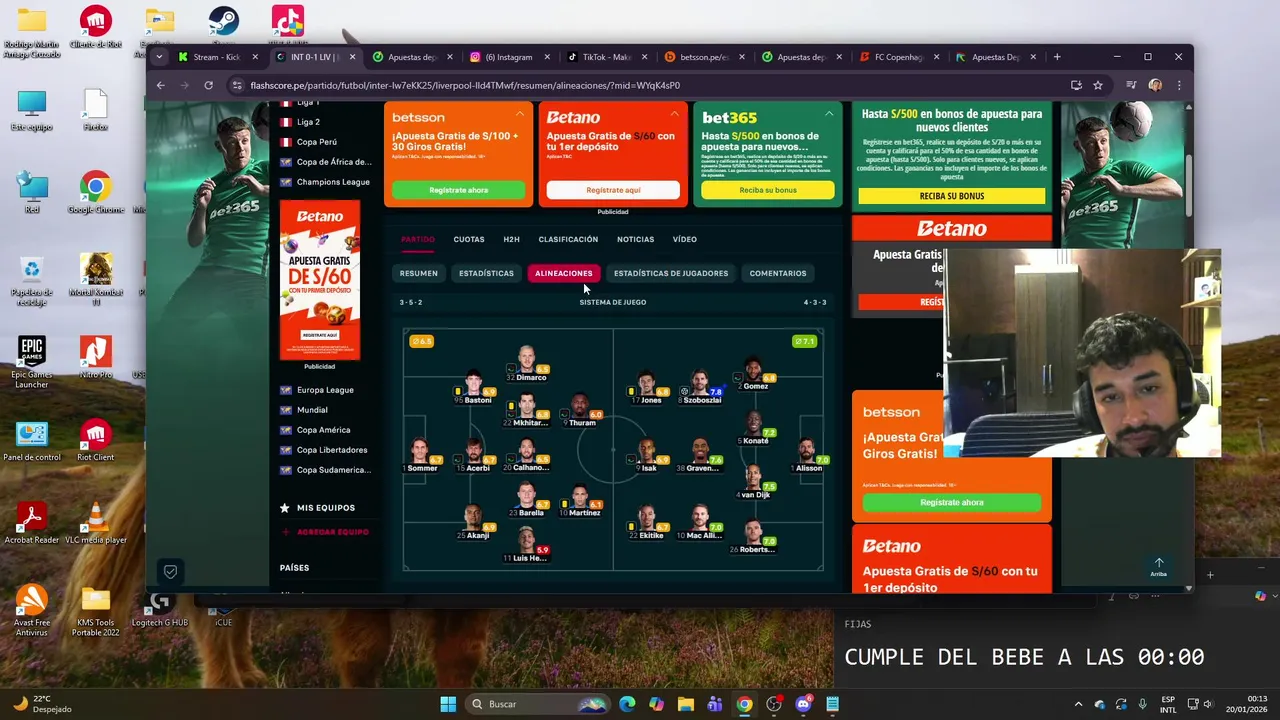
Task: Open Thuram's player profile on pitch
Action: pos(580,411)
